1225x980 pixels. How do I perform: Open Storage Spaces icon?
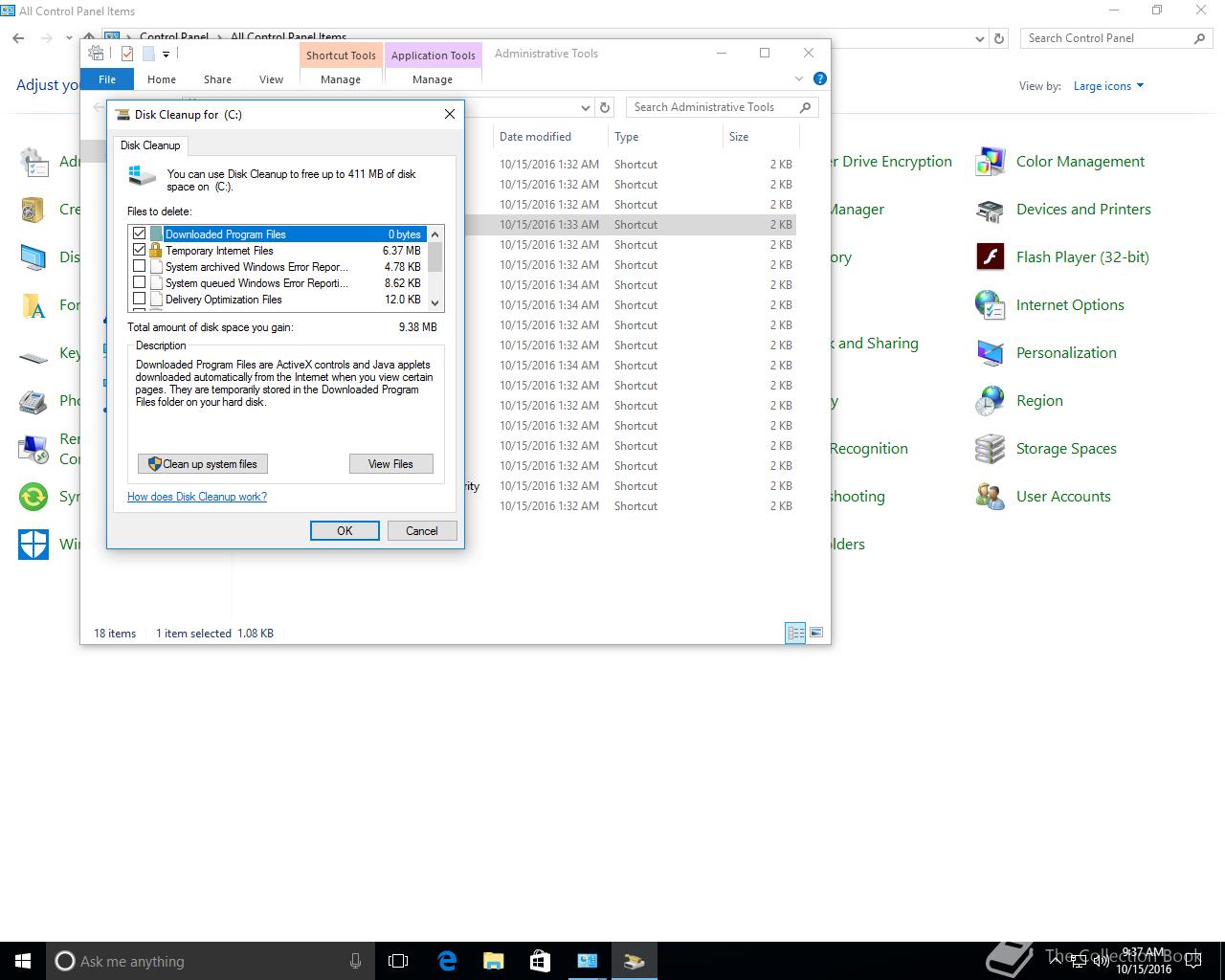point(990,449)
